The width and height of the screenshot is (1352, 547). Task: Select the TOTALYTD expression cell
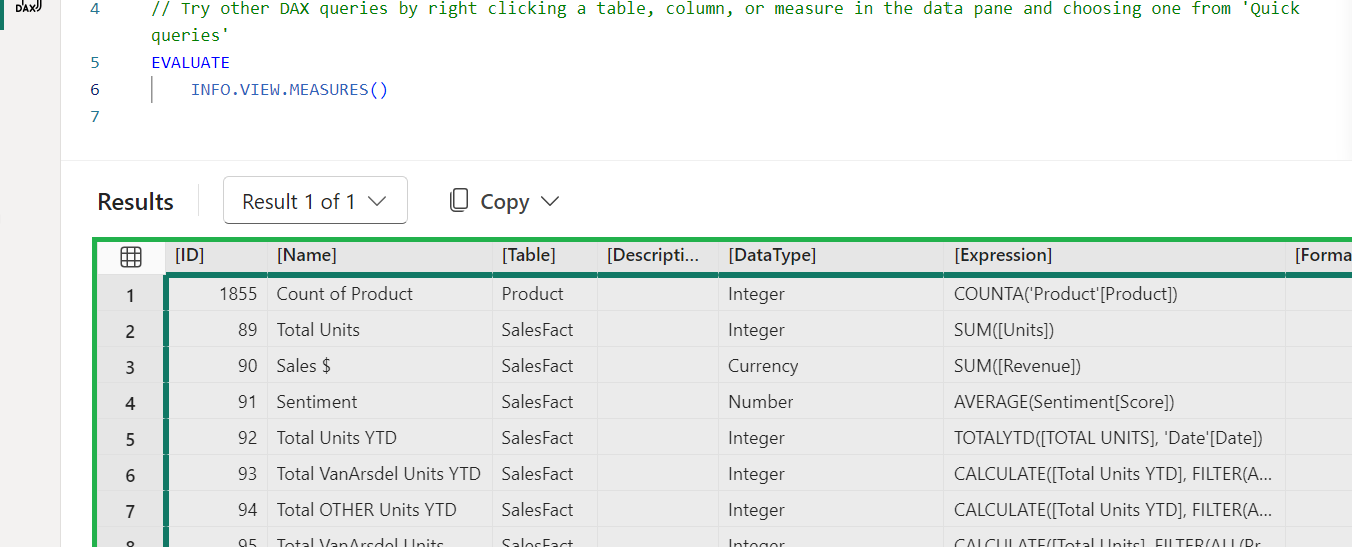pyautogui.click(x=1108, y=438)
